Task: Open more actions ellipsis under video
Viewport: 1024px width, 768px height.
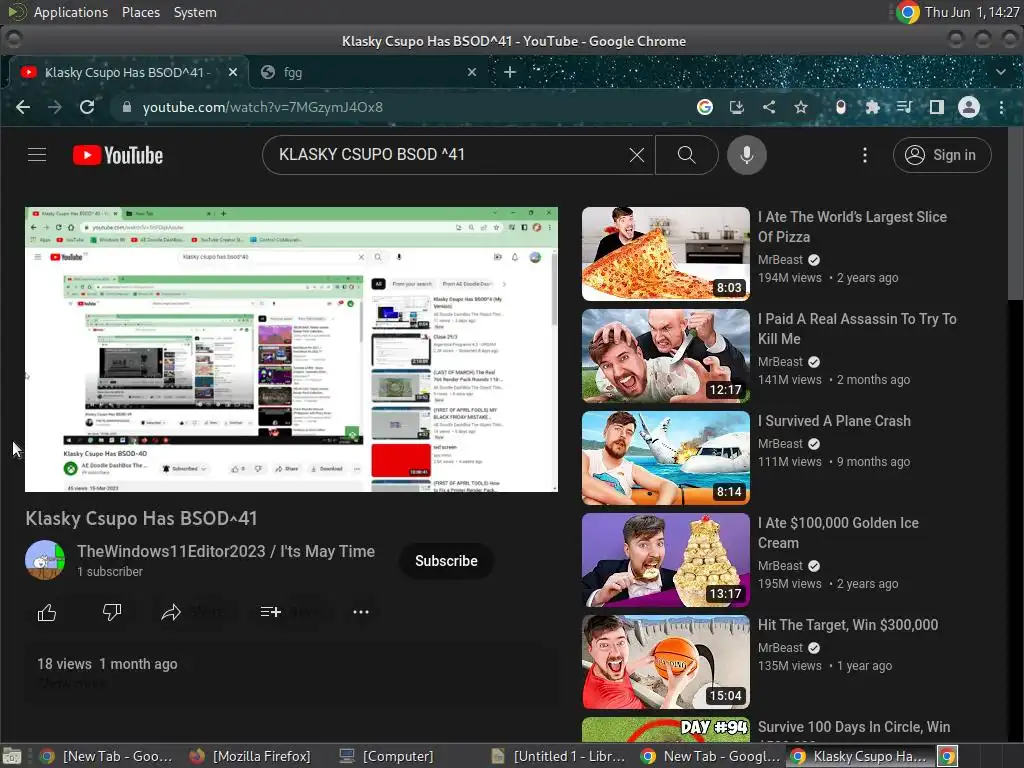Action: point(360,613)
